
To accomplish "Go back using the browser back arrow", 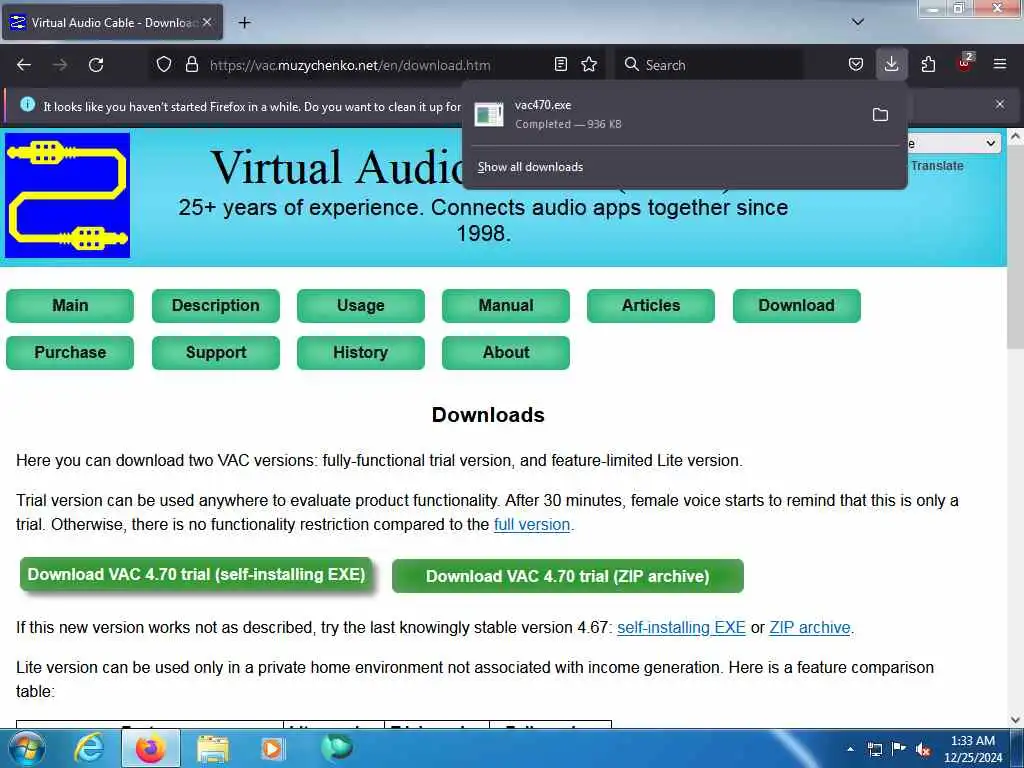I will coord(24,65).
